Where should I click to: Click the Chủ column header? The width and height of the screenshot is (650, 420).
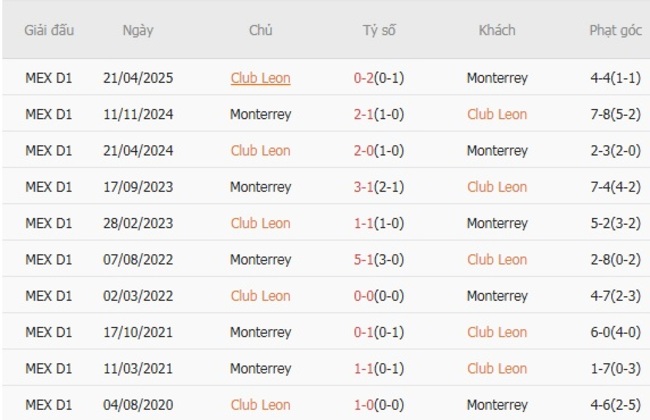(x=260, y=30)
